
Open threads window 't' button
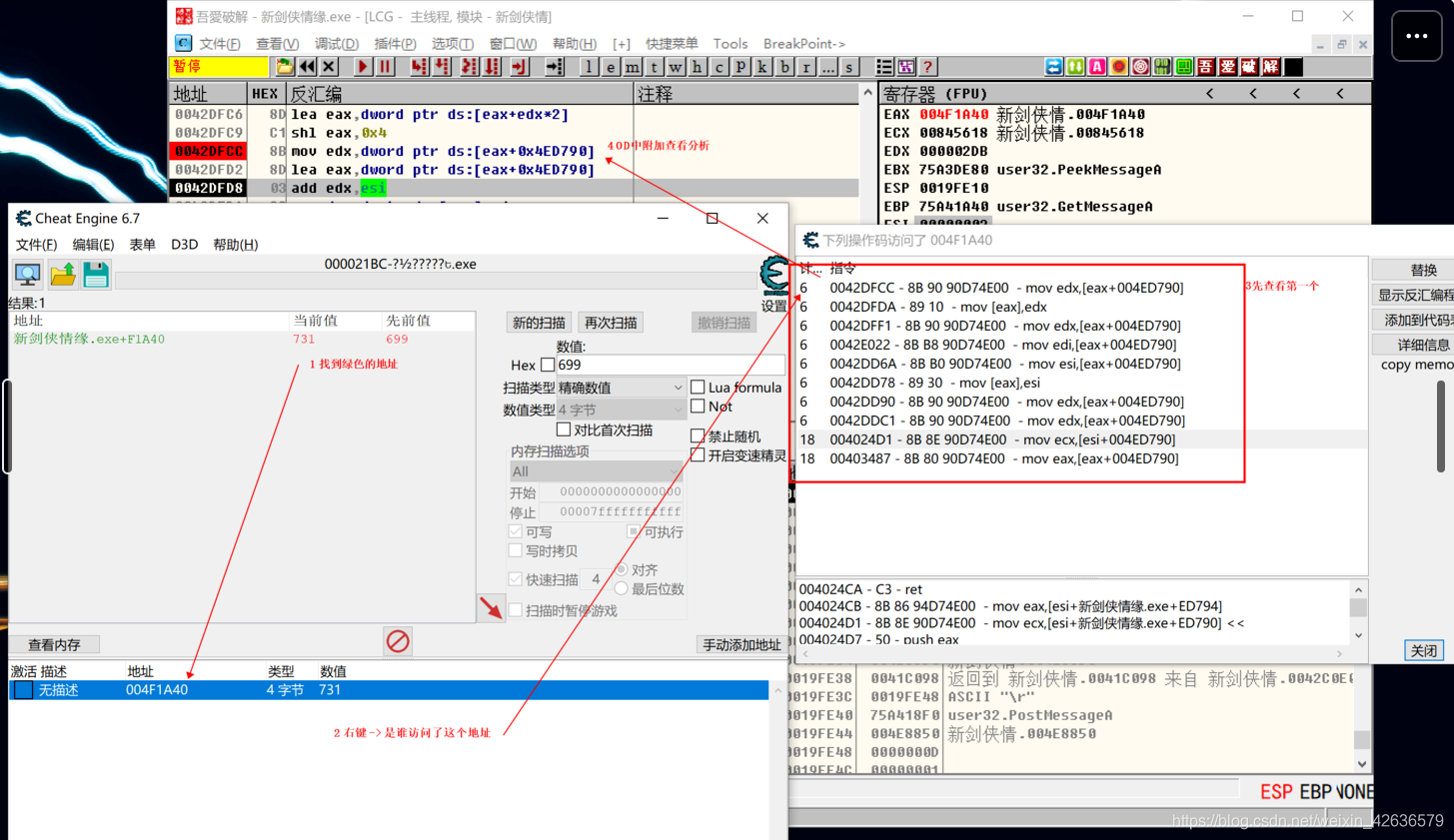click(654, 67)
